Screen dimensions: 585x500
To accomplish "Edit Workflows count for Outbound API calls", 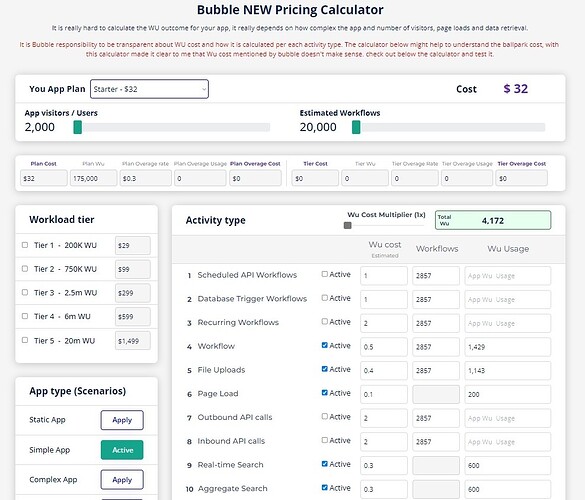I will 436,418.
